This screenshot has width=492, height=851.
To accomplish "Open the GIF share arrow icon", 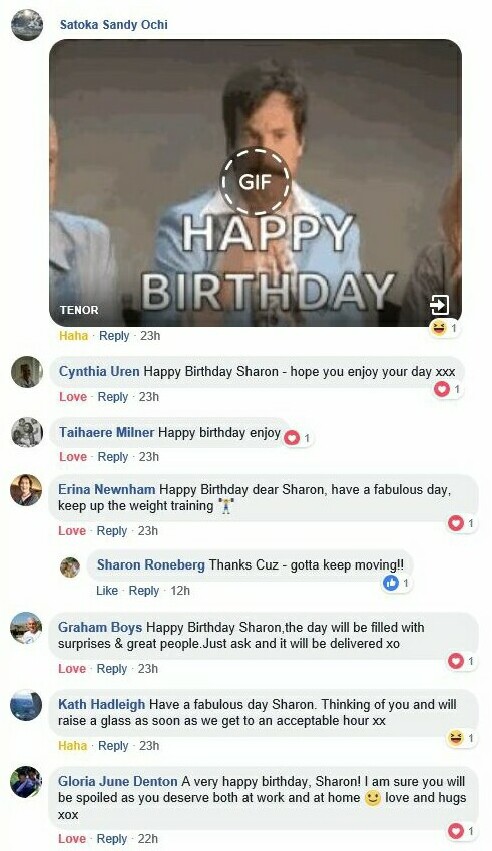I will (439, 305).
